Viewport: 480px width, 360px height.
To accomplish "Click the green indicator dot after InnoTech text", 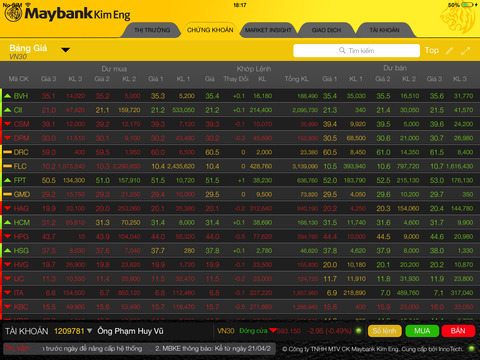I will [x=471, y=349].
